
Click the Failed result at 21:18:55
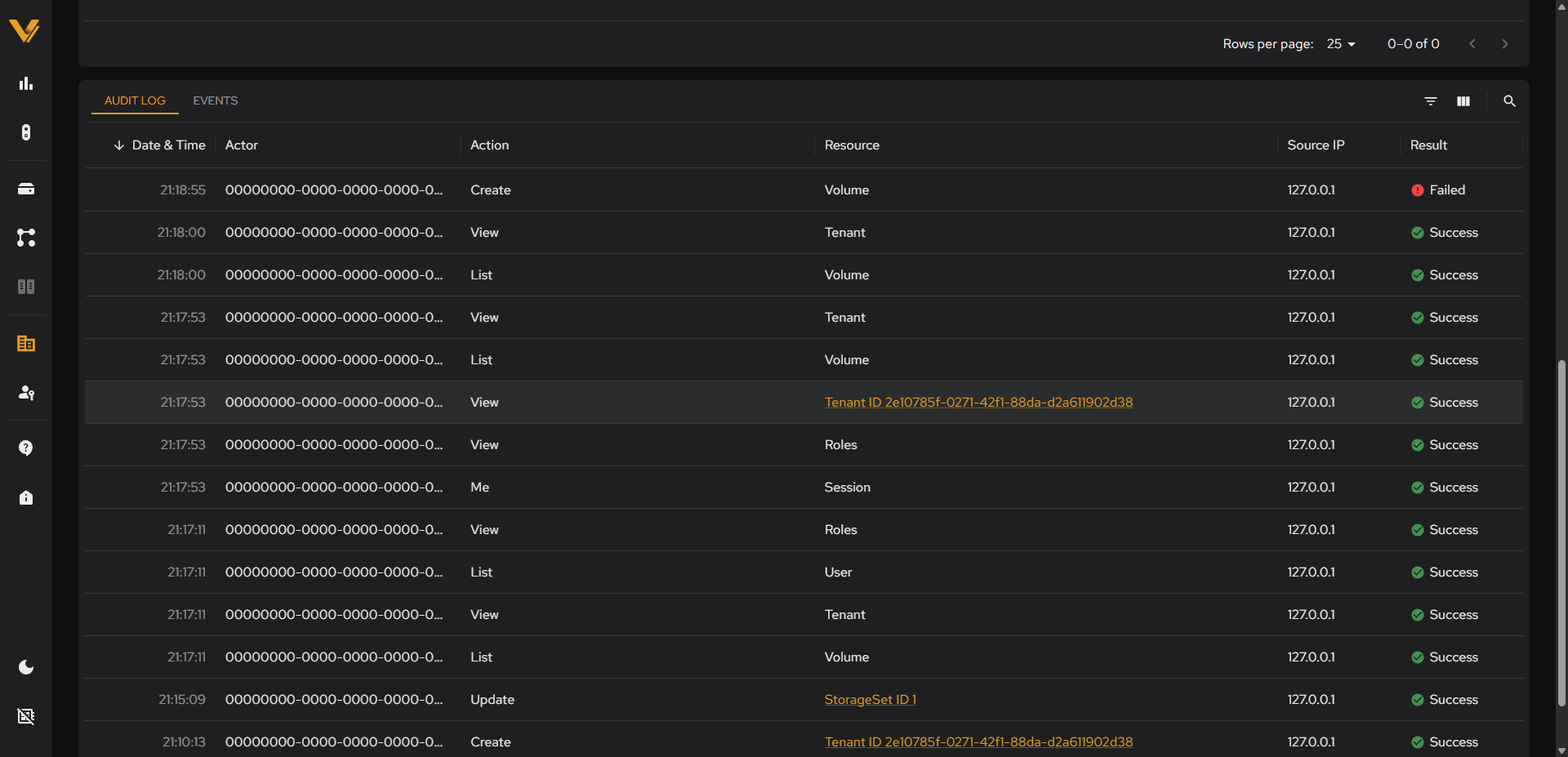1438,190
